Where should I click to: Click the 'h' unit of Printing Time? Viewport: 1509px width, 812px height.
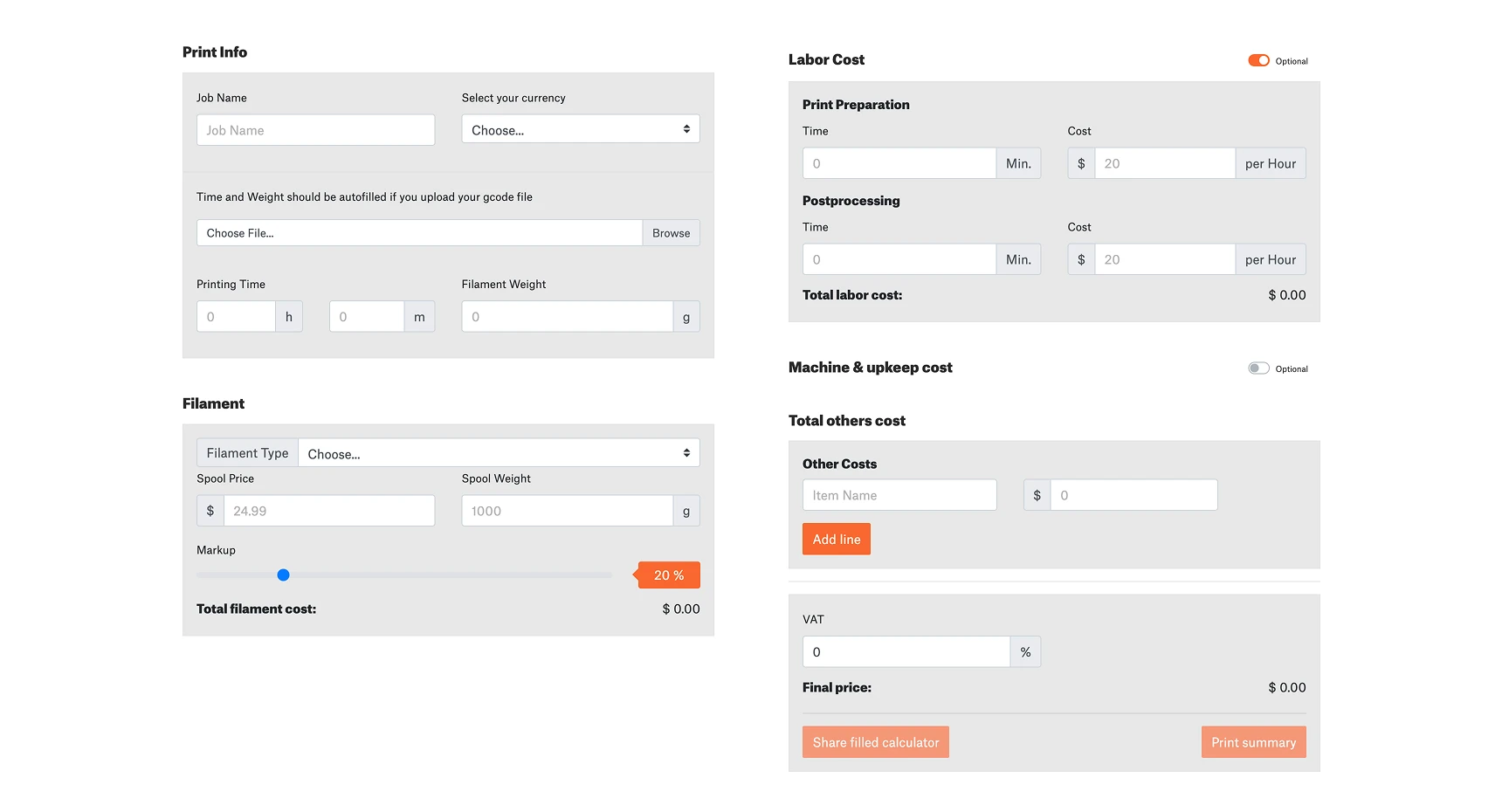point(289,317)
